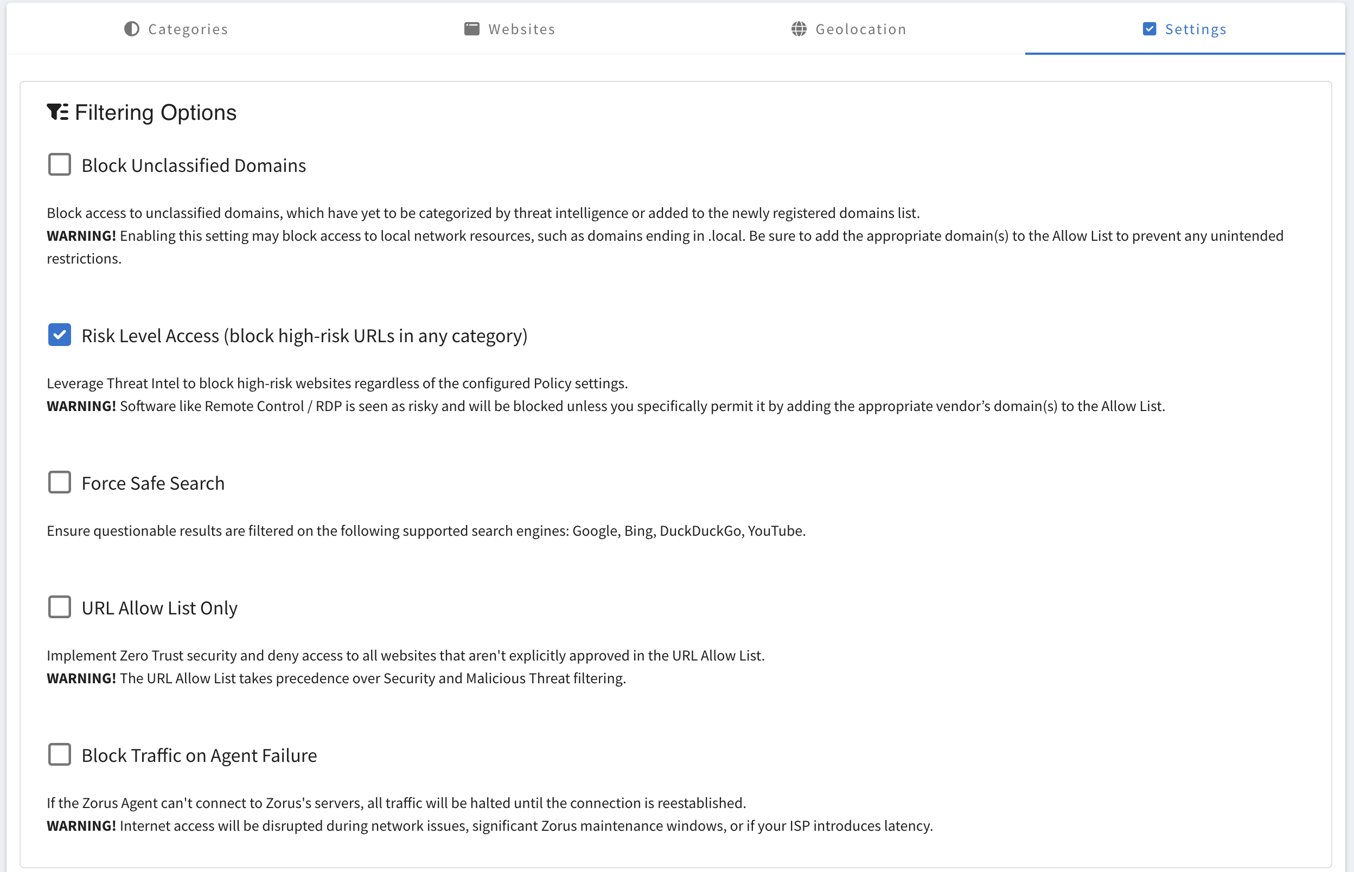Click the URL Allow List Only label text
This screenshot has height=872, width=1354.
point(159,608)
